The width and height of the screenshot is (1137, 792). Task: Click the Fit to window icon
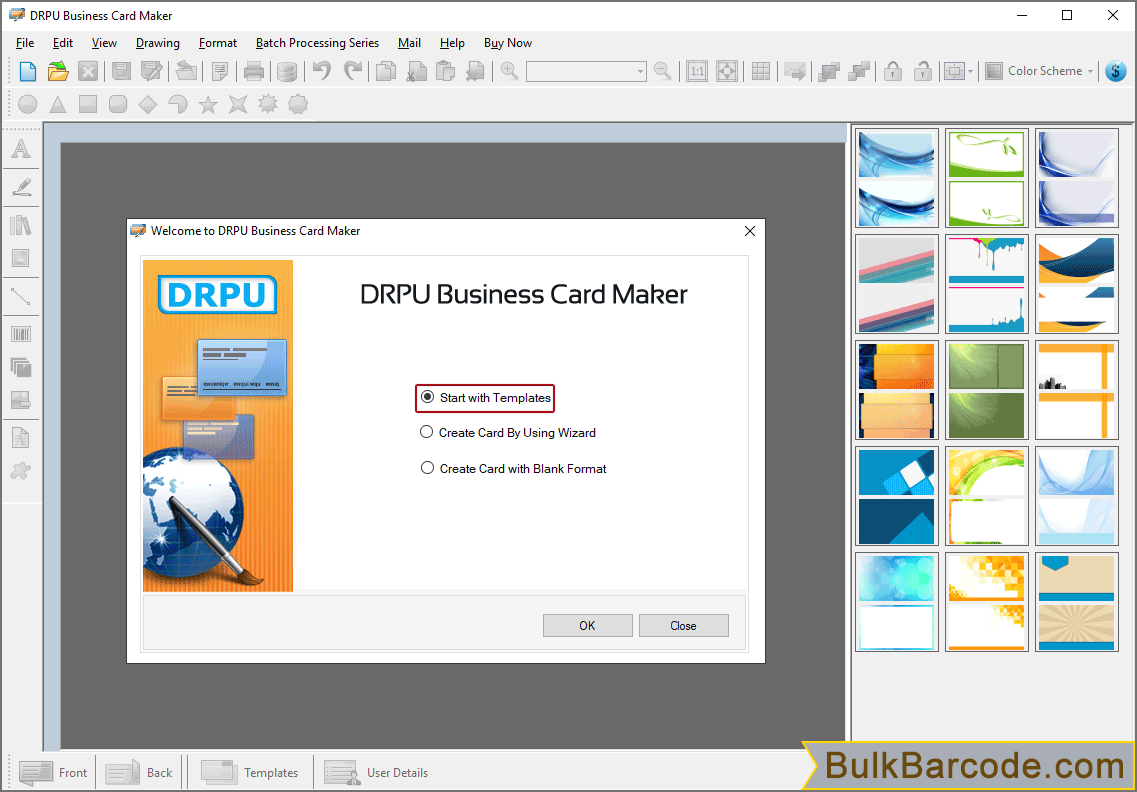click(x=727, y=71)
